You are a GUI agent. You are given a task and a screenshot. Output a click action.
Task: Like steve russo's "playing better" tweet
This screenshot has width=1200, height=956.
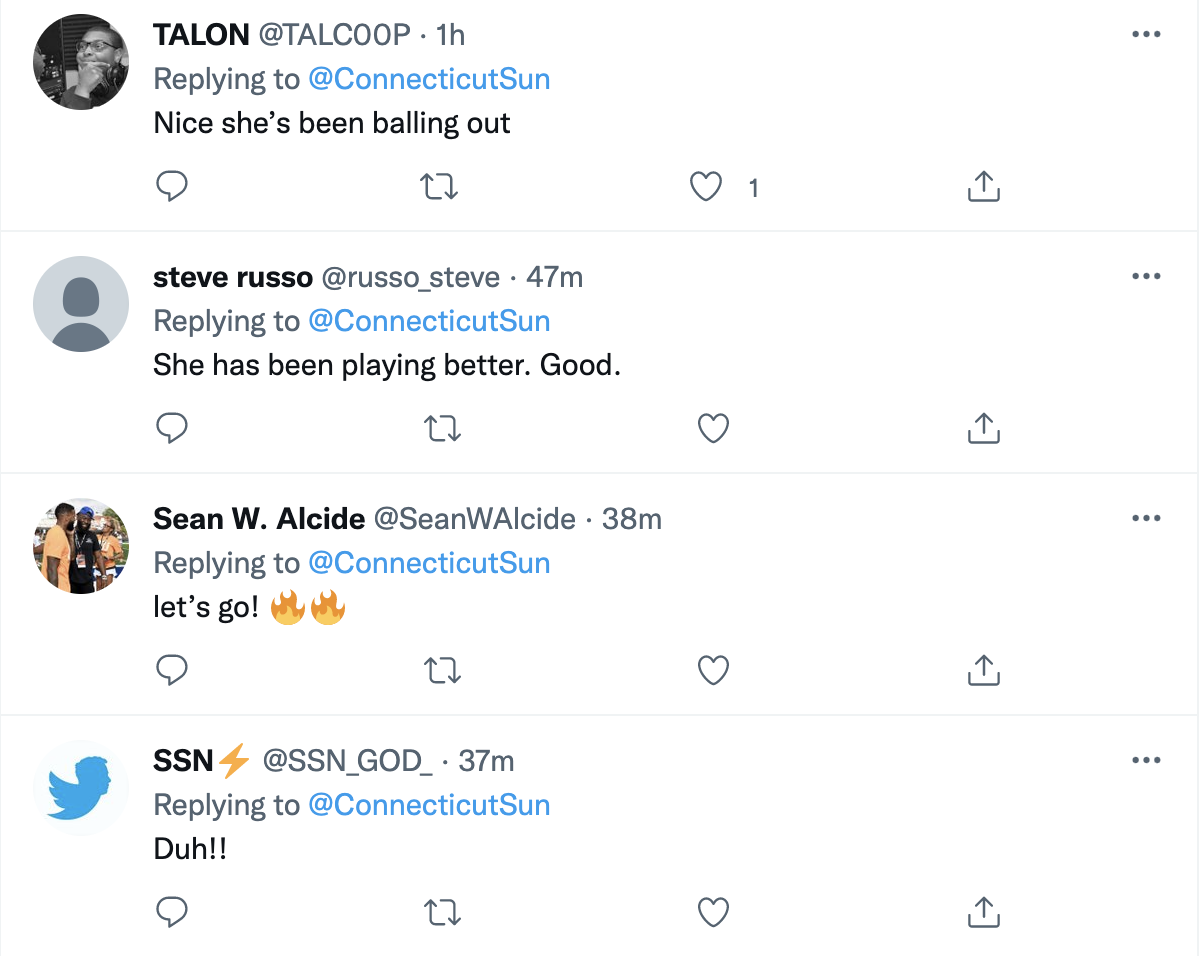pyautogui.click(x=712, y=429)
